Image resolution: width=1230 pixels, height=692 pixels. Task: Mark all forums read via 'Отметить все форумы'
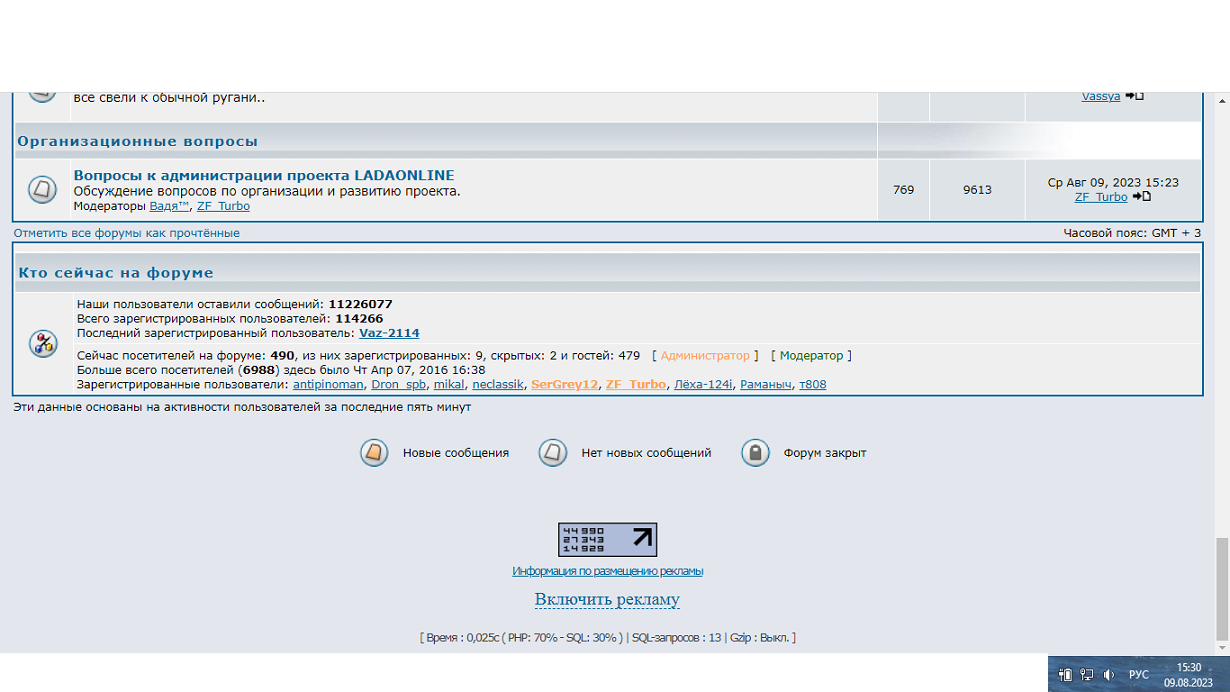pyautogui.click(x=126, y=233)
